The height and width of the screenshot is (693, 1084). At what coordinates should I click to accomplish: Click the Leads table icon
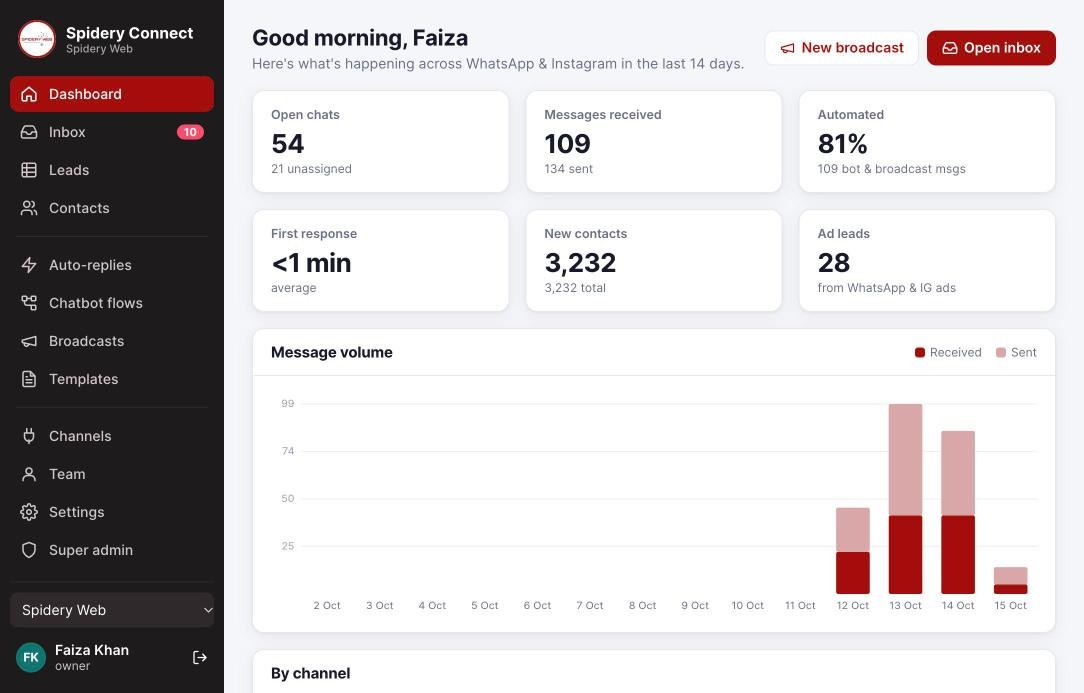point(29,170)
